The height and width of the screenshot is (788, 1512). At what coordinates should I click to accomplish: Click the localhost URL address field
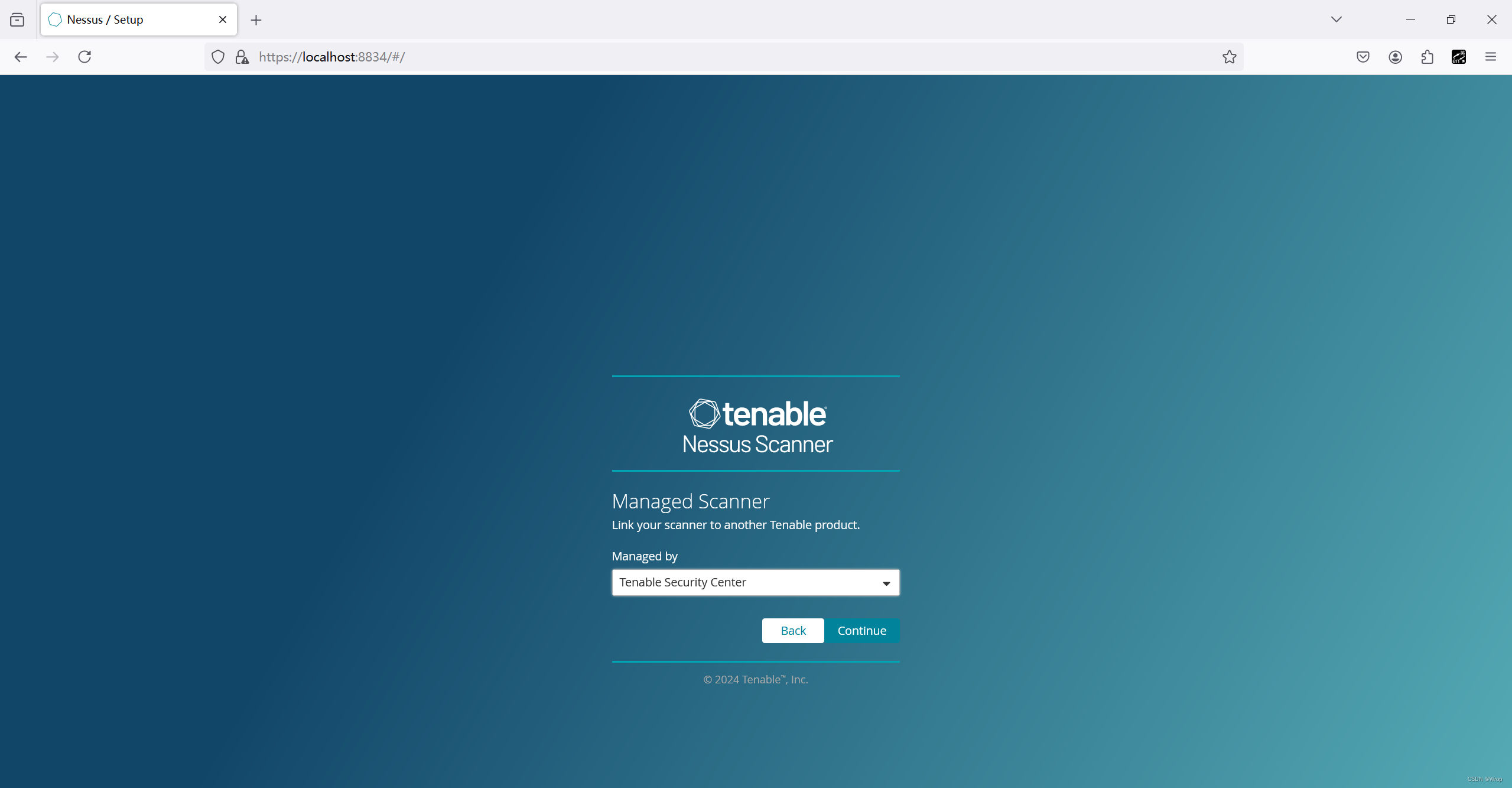pyautogui.click(x=709, y=57)
